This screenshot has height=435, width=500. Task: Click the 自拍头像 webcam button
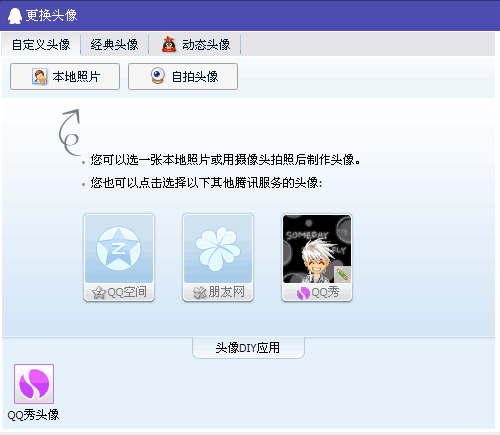click(183, 77)
